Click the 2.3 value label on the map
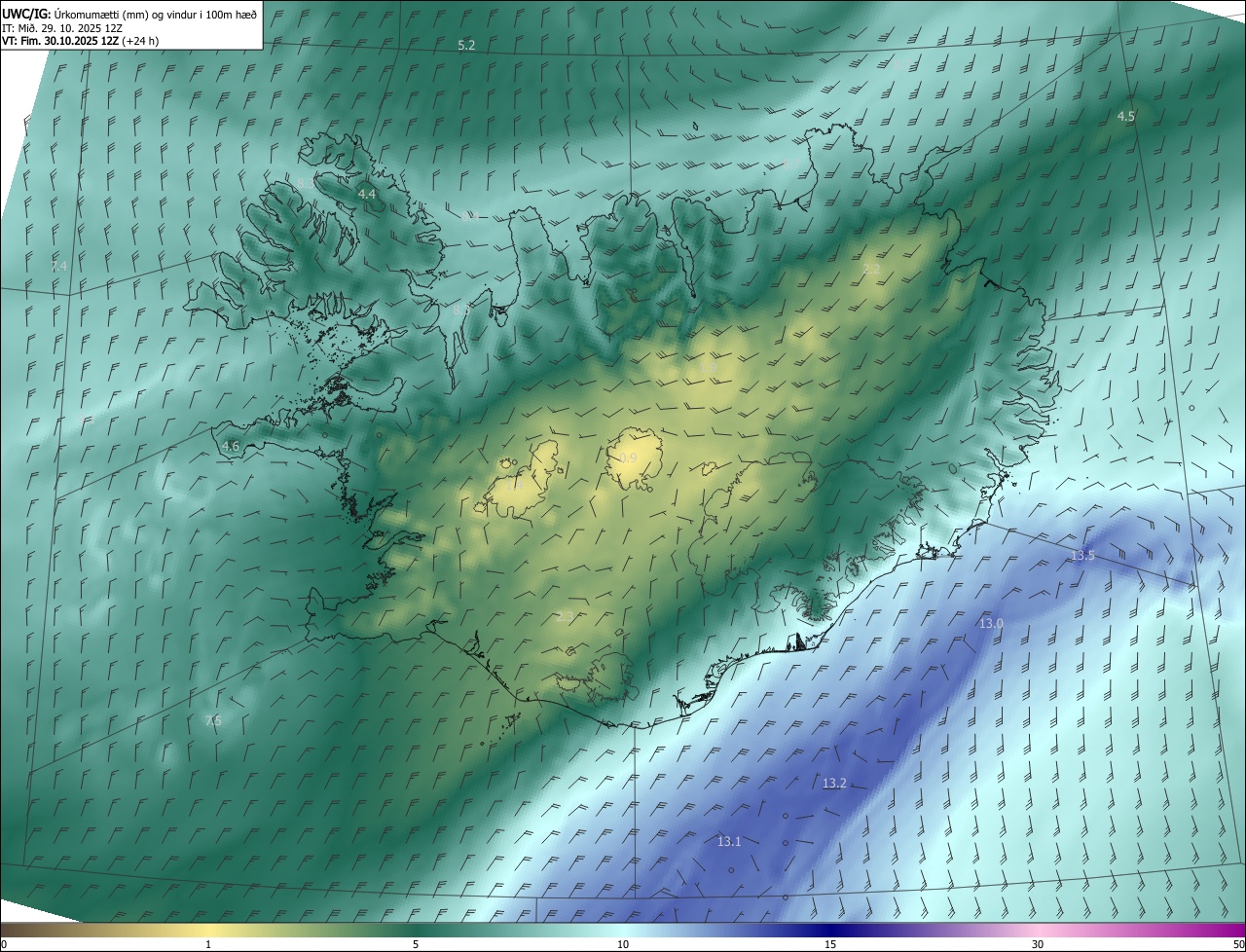 coord(566,616)
